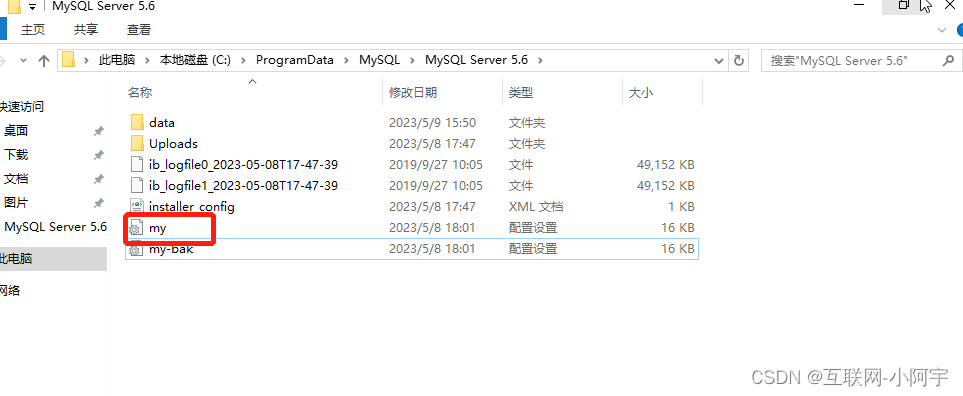Select the my config file icon

click(136, 228)
